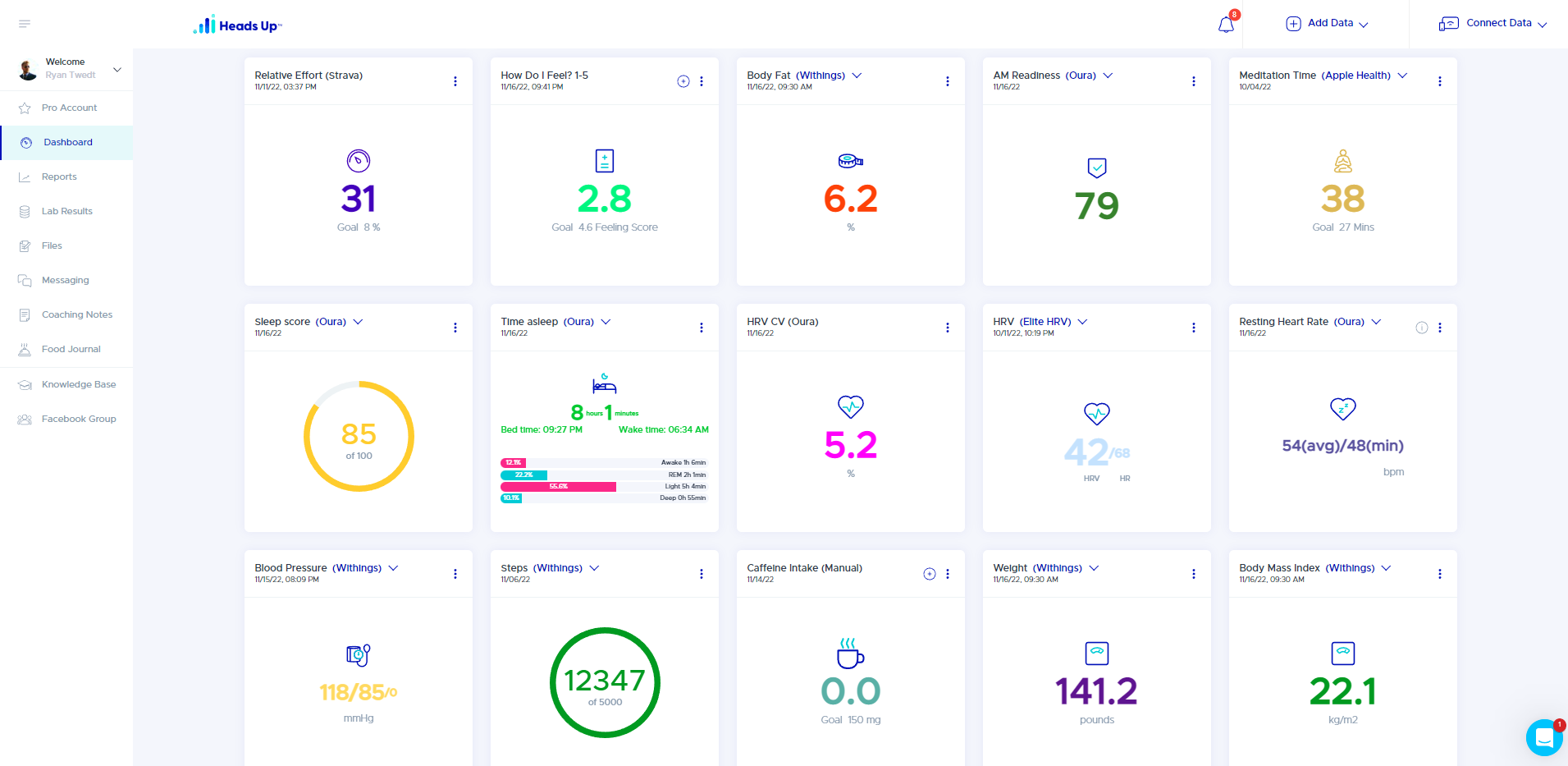Expand Sleep score source chevron

coord(358,322)
